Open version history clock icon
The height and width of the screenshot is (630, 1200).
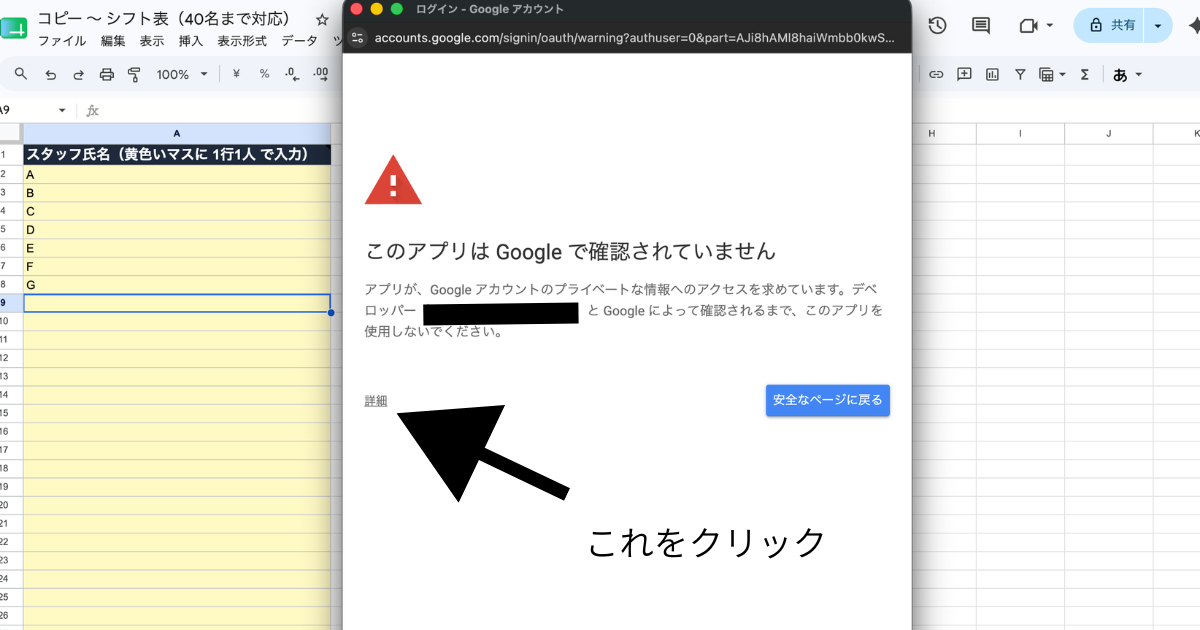937,26
